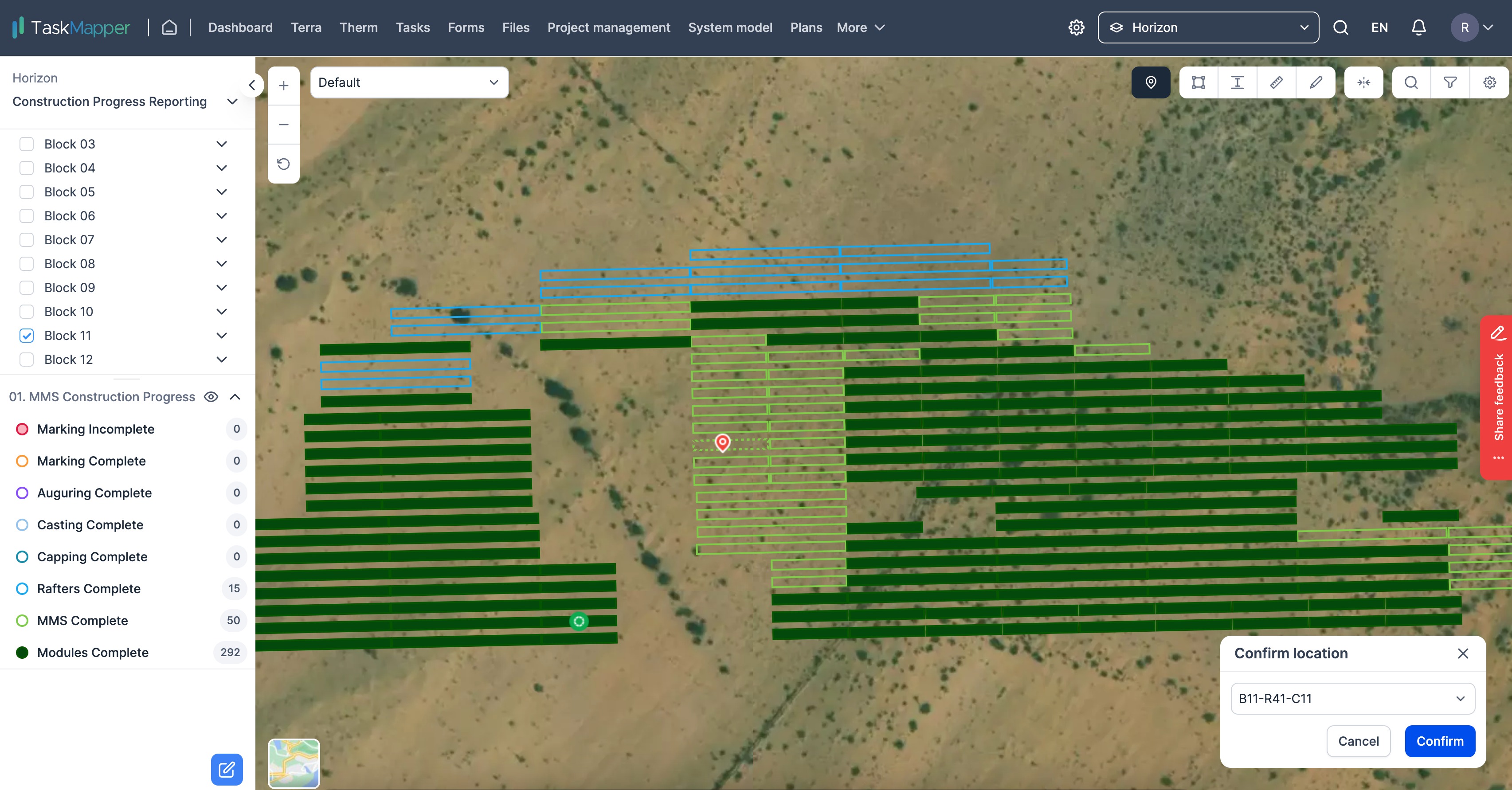This screenshot has height=790, width=1512.
Task: Check the Block 05 checkbox
Action: click(x=27, y=192)
